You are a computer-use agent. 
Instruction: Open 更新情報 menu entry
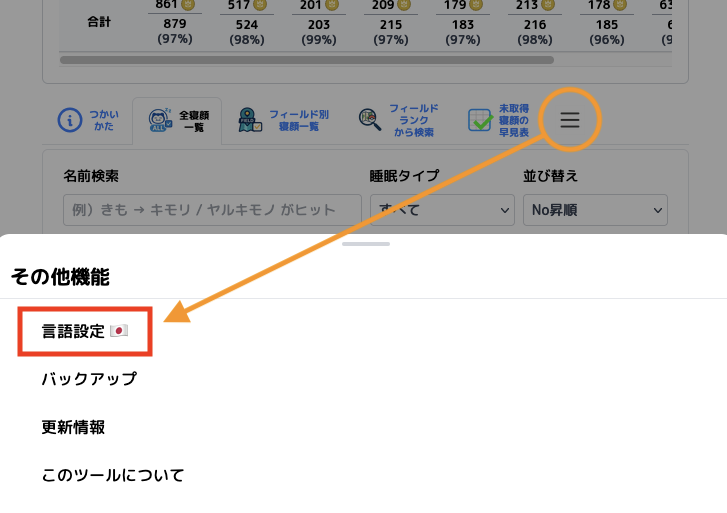coord(73,427)
